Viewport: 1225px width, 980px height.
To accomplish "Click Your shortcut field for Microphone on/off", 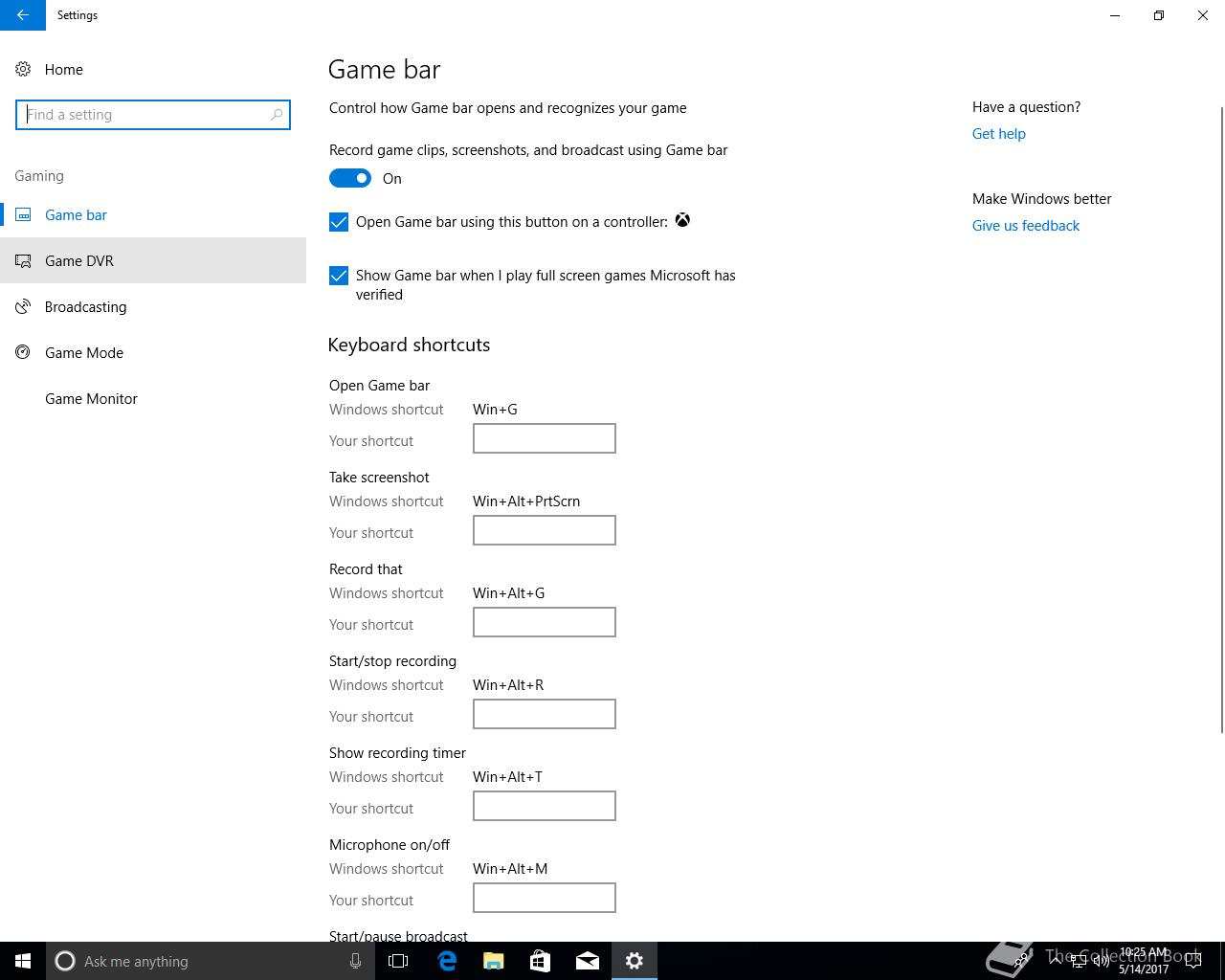I will [545, 898].
